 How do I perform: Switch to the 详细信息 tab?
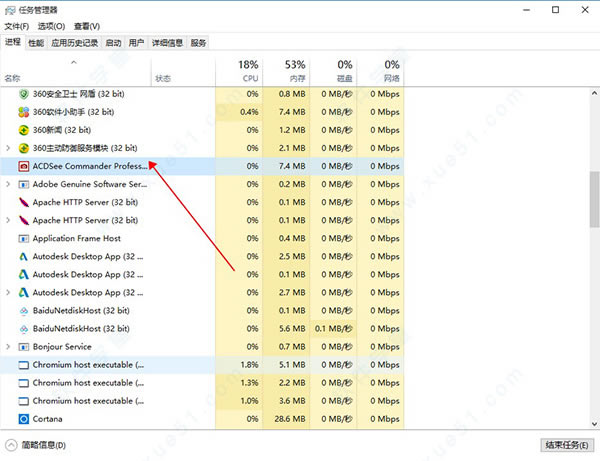pyautogui.click(x=167, y=43)
